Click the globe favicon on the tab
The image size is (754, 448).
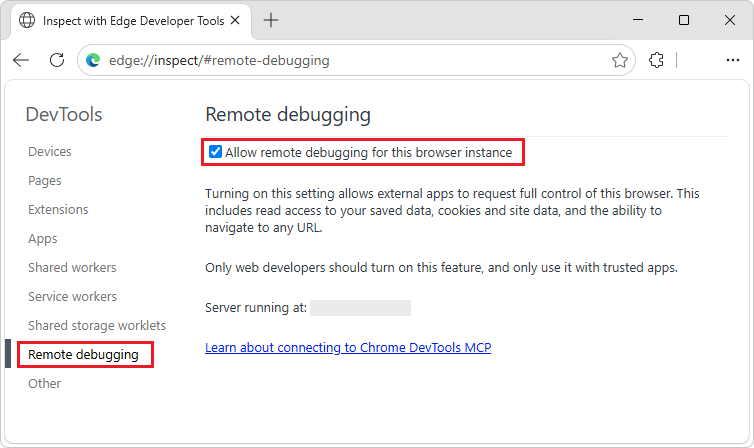27,20
